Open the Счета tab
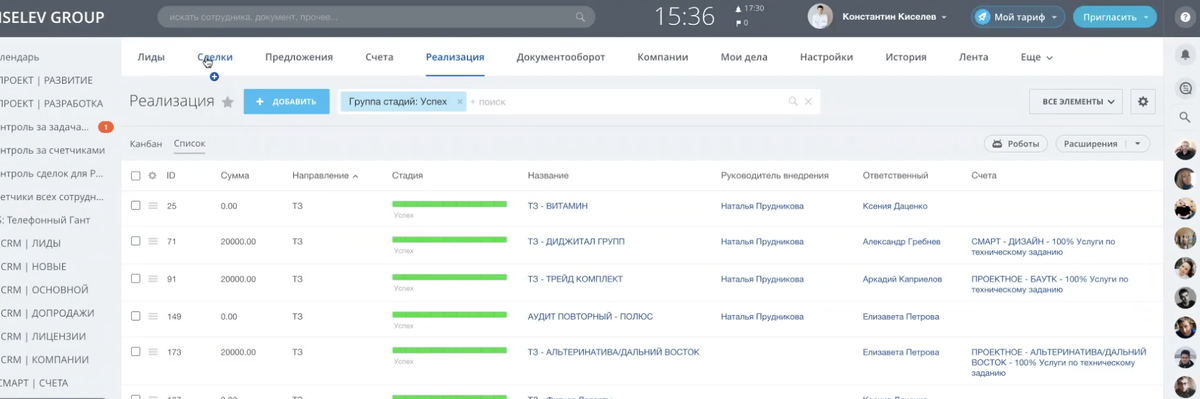The height and width of the screenshot is (399, 1200). [x=379, y=57]
